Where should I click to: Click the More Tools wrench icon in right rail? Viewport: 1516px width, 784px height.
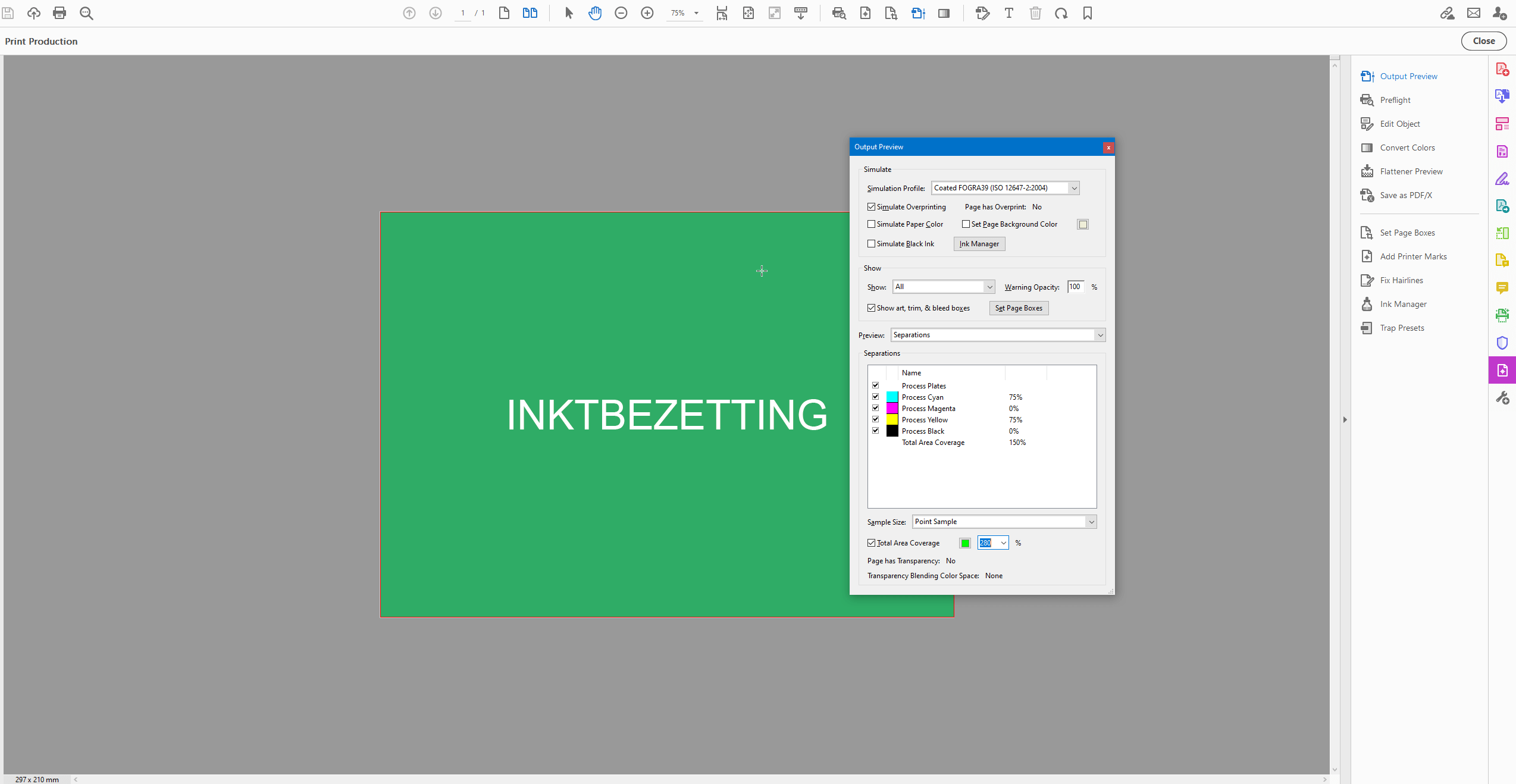coord(1502,397)
